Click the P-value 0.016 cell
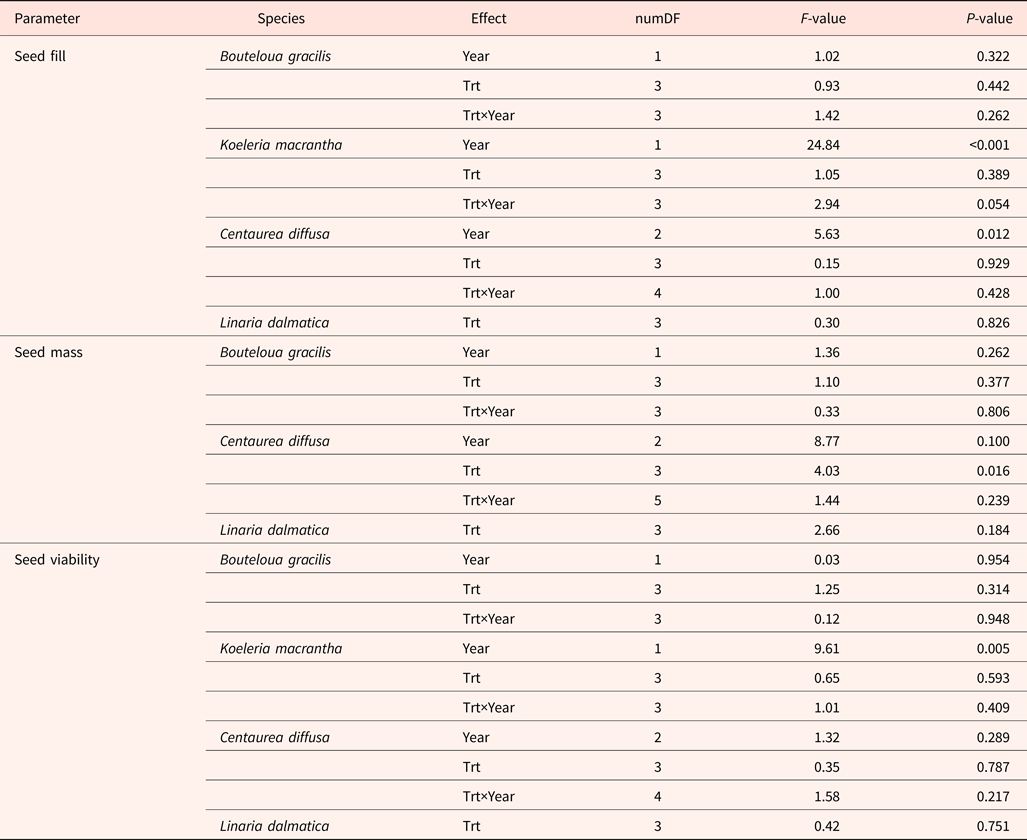 pyautogui.click(x=993, y=471)
